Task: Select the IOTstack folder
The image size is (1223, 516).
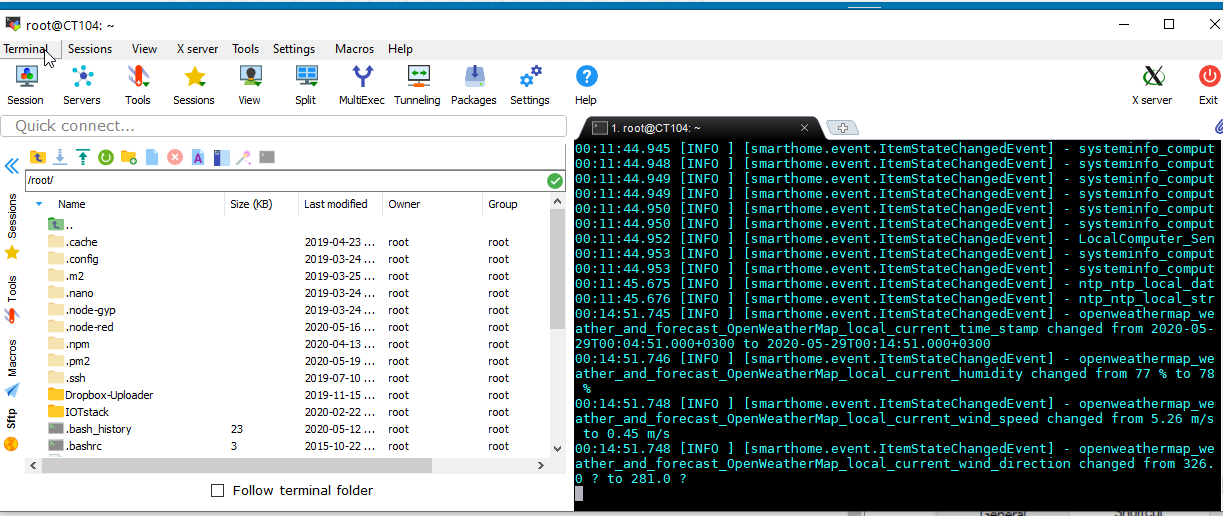Action: [87, 412]
